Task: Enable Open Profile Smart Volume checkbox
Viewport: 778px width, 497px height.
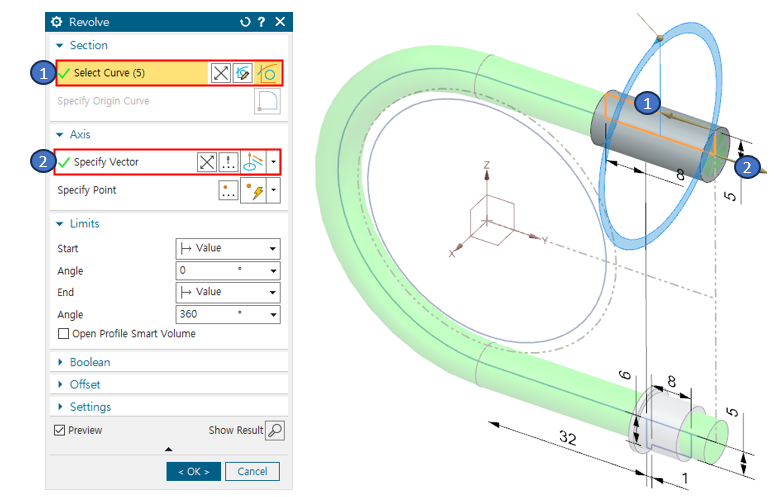Action: tap(64, 334)
